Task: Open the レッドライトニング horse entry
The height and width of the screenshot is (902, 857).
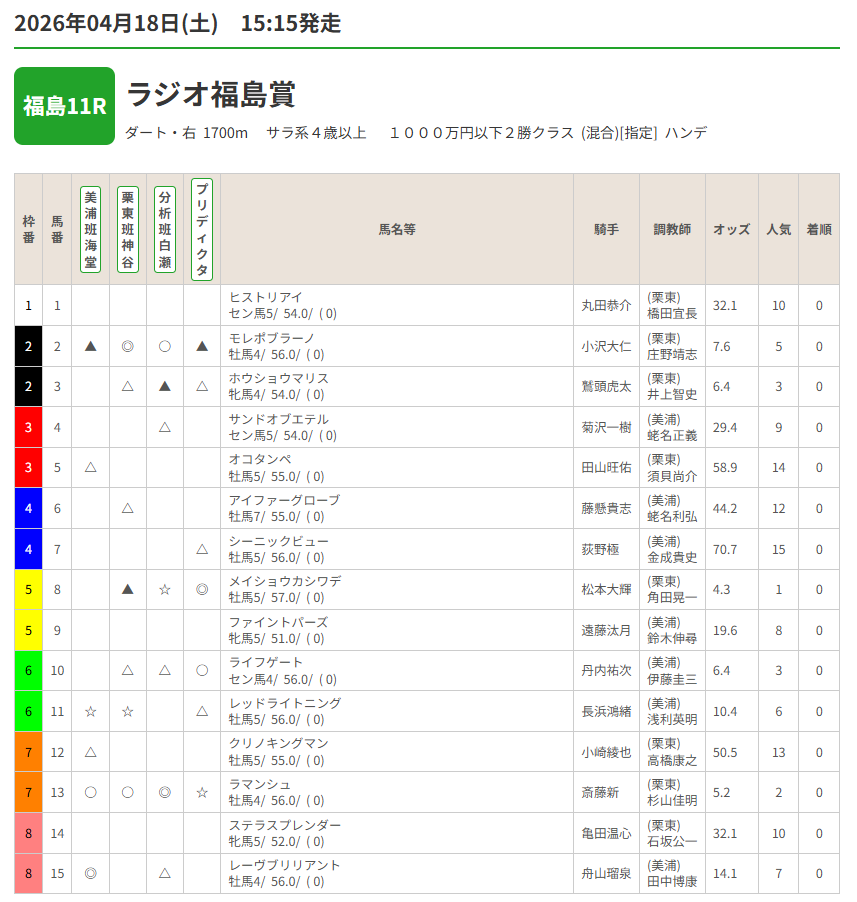Action: point(285,703)
